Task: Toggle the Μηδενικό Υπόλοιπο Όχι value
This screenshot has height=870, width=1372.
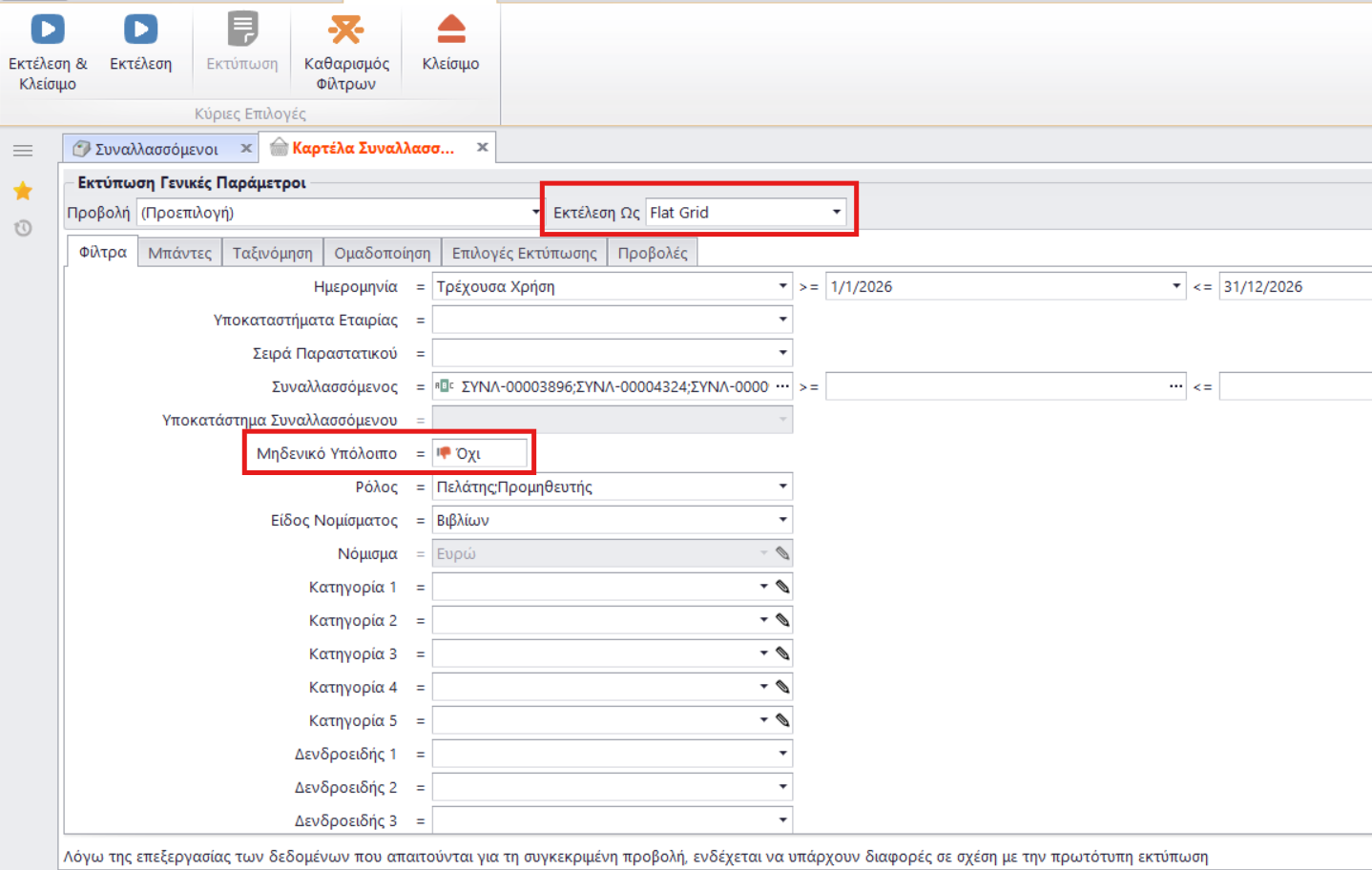Action: pyautogui.click(x=479, y=453)
